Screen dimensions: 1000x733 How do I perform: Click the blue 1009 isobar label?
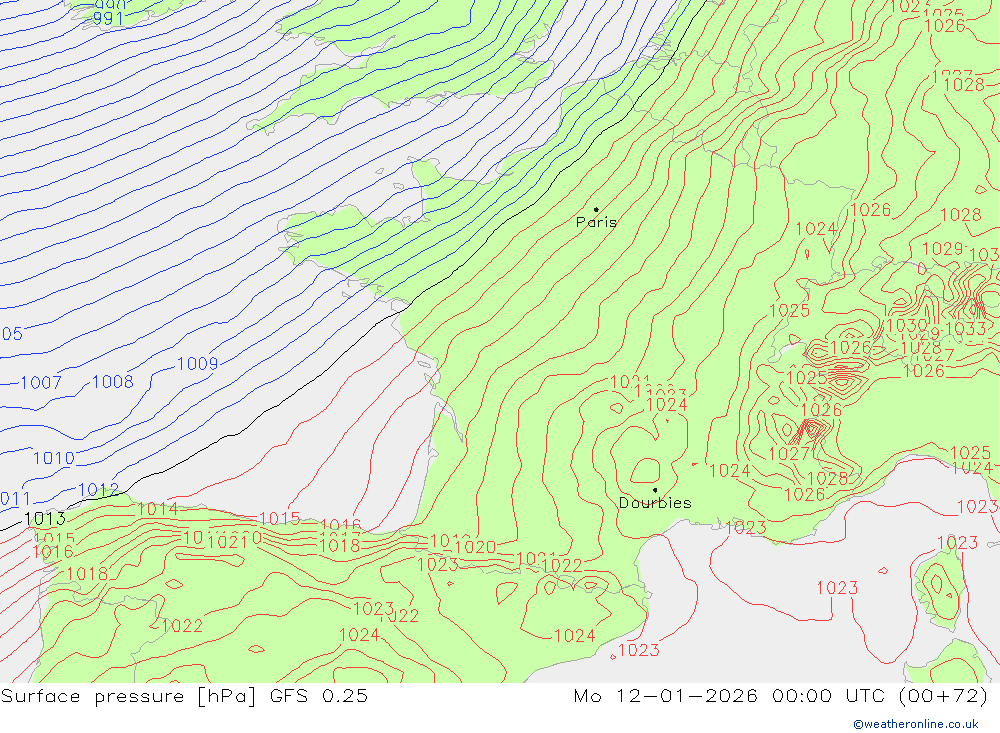[197, 364]
